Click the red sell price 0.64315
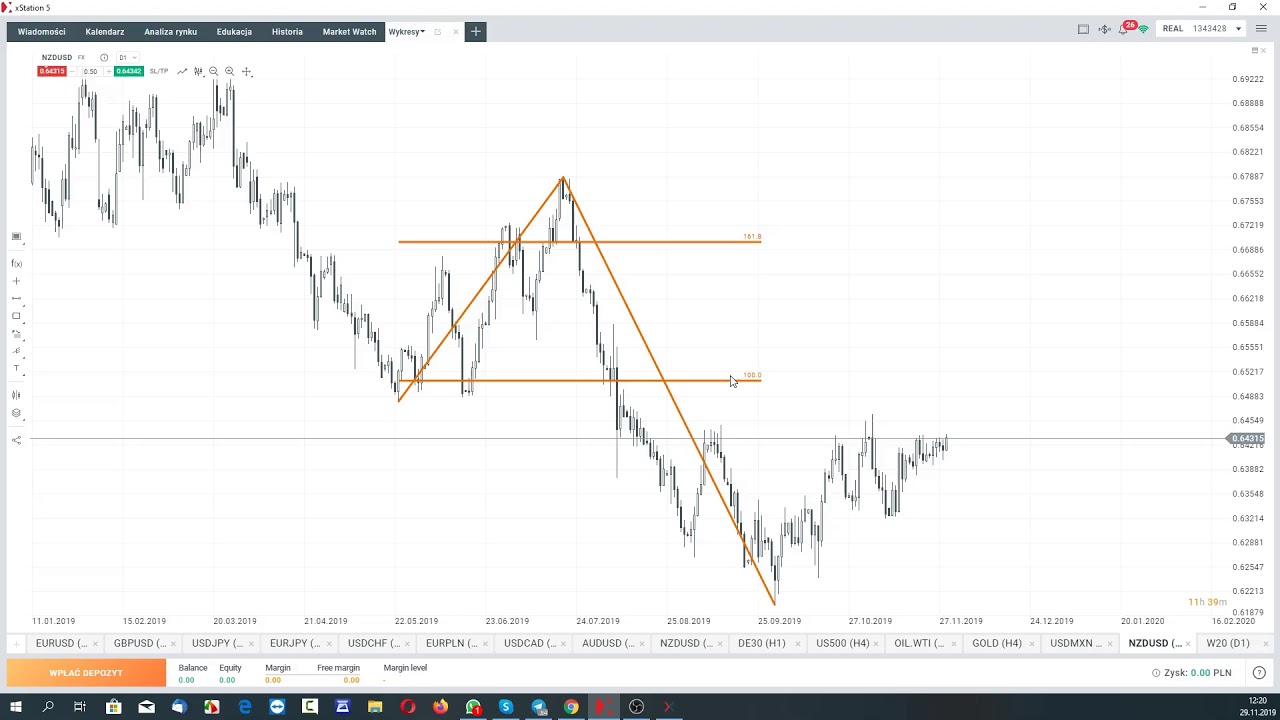Viewport: 1280px width, 720px height. [x=52, y=72]
